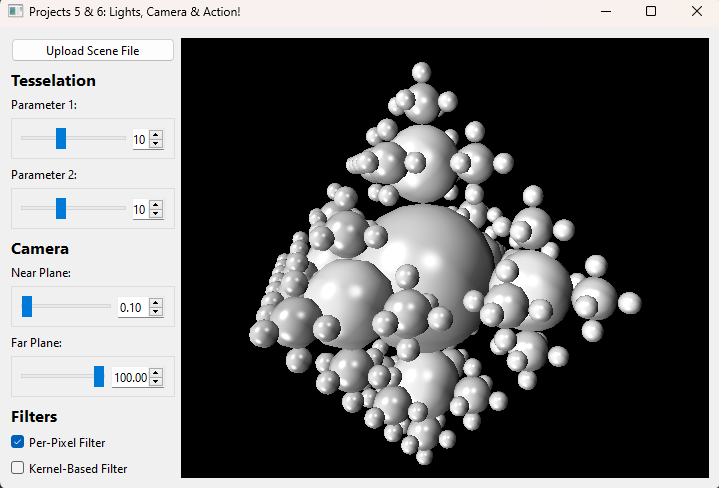
Task: Decrease Near Plane value with down arrow
Action: pos(156,311)
